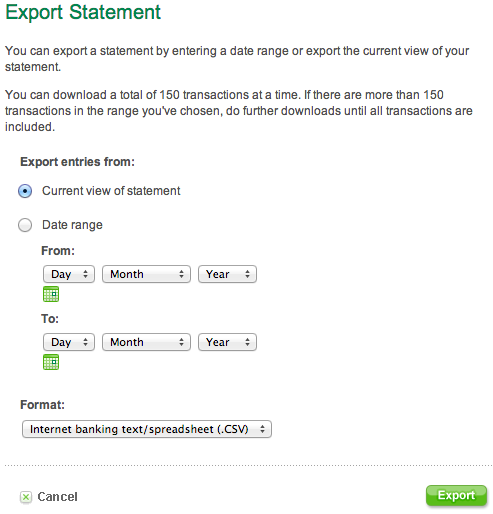Open the To Year dropdown
The height and width of the screenshot is (514, 493).
point(227,342)
